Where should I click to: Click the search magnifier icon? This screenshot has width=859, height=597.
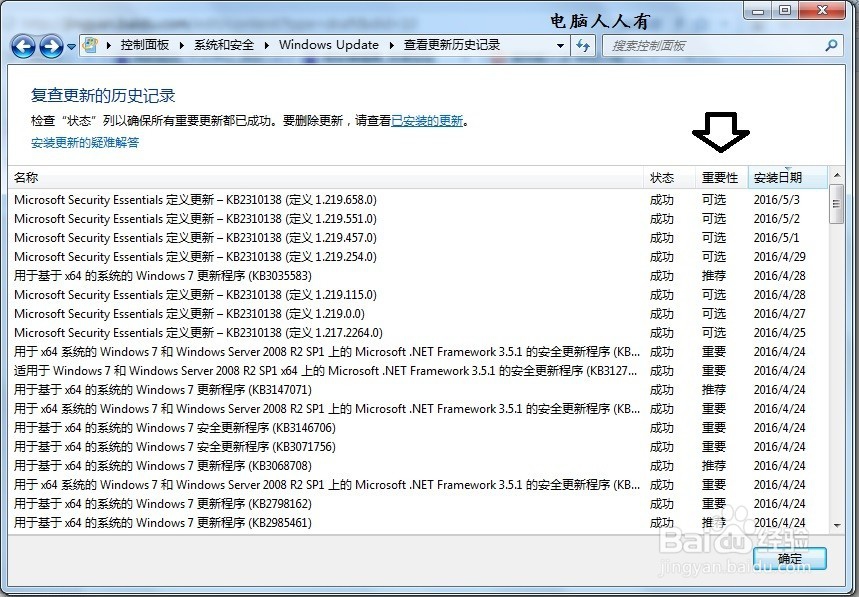pos(829,45)
